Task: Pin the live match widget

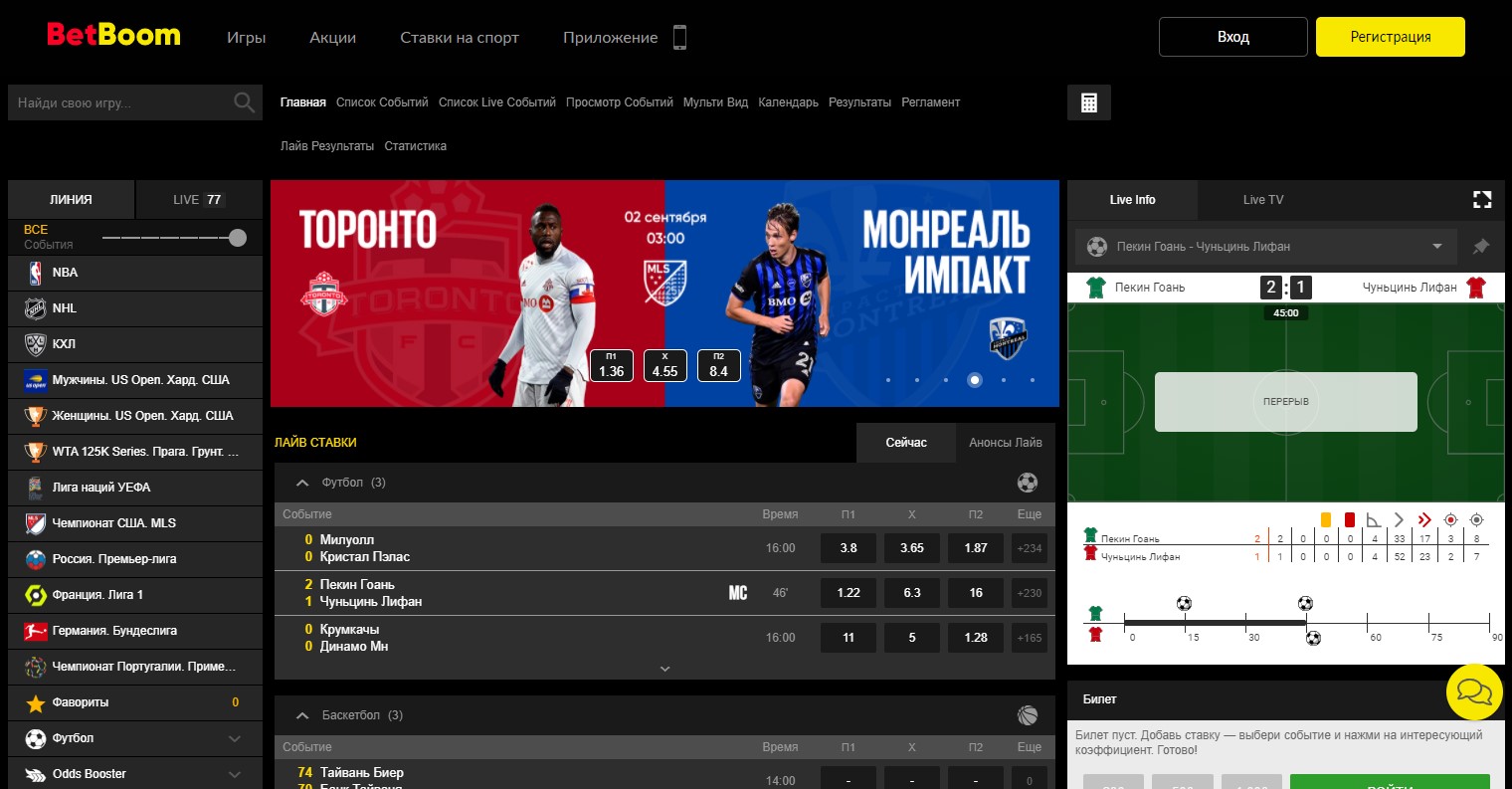Action: (x=1481, y=247)
